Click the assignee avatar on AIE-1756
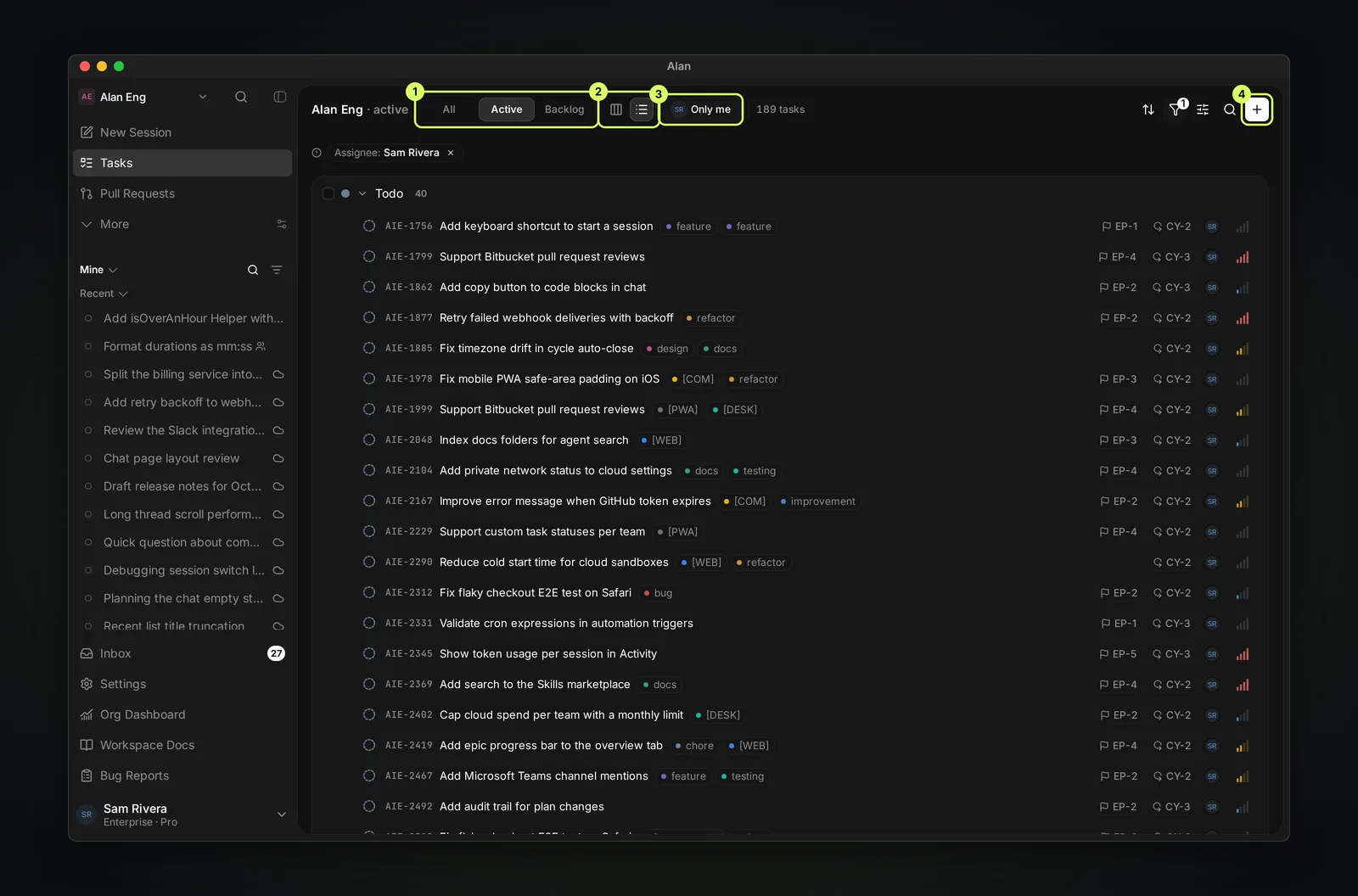Viewport: 1358px width, 896px height. coord(1212,227)
